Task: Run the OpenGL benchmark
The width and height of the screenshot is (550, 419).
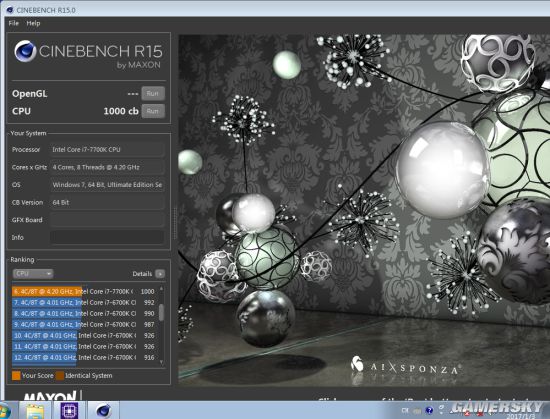Action: coord(153,94)
